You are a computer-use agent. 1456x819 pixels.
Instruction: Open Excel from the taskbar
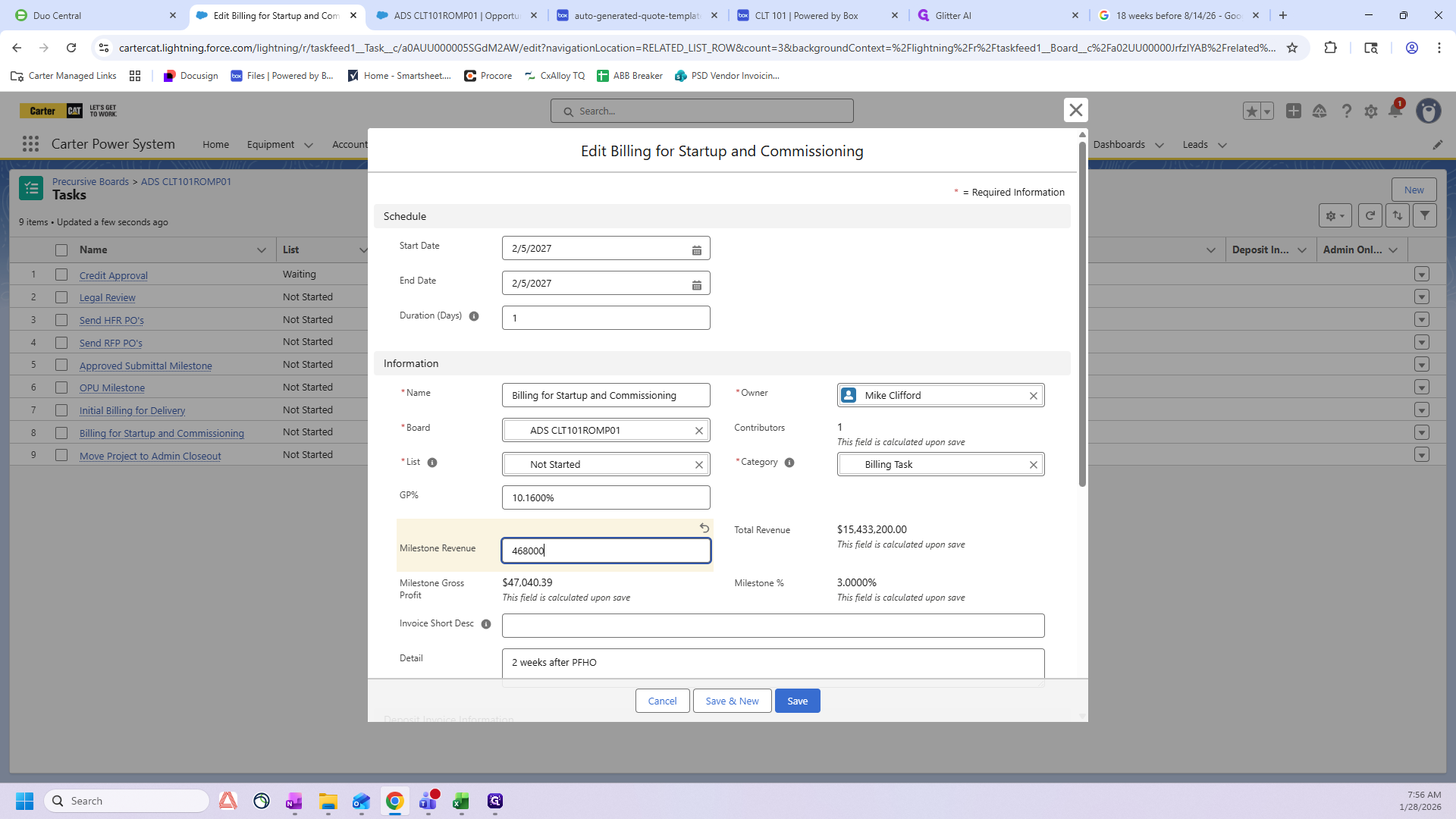[461, 802]
